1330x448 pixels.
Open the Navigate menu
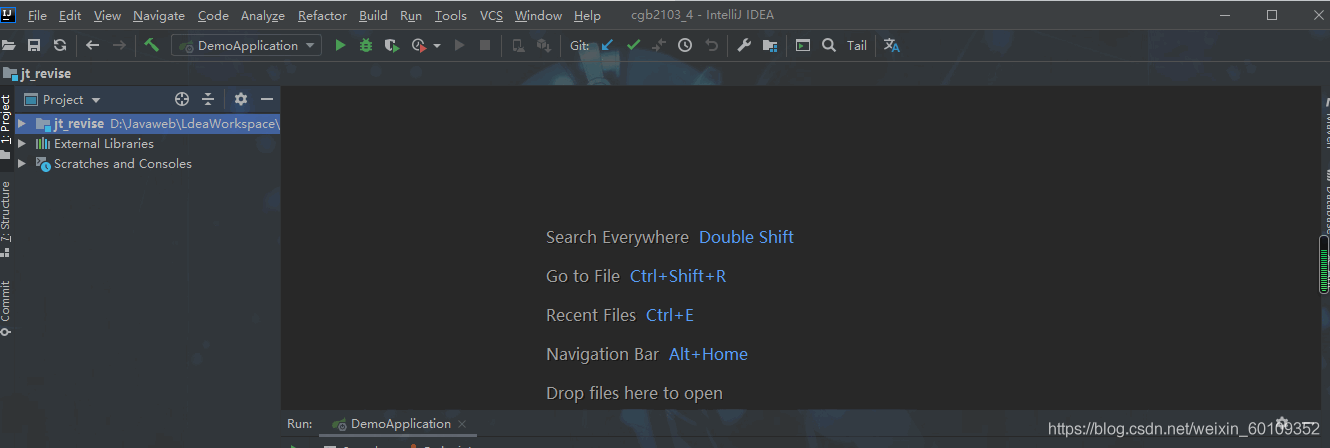[x=159, y=16]
